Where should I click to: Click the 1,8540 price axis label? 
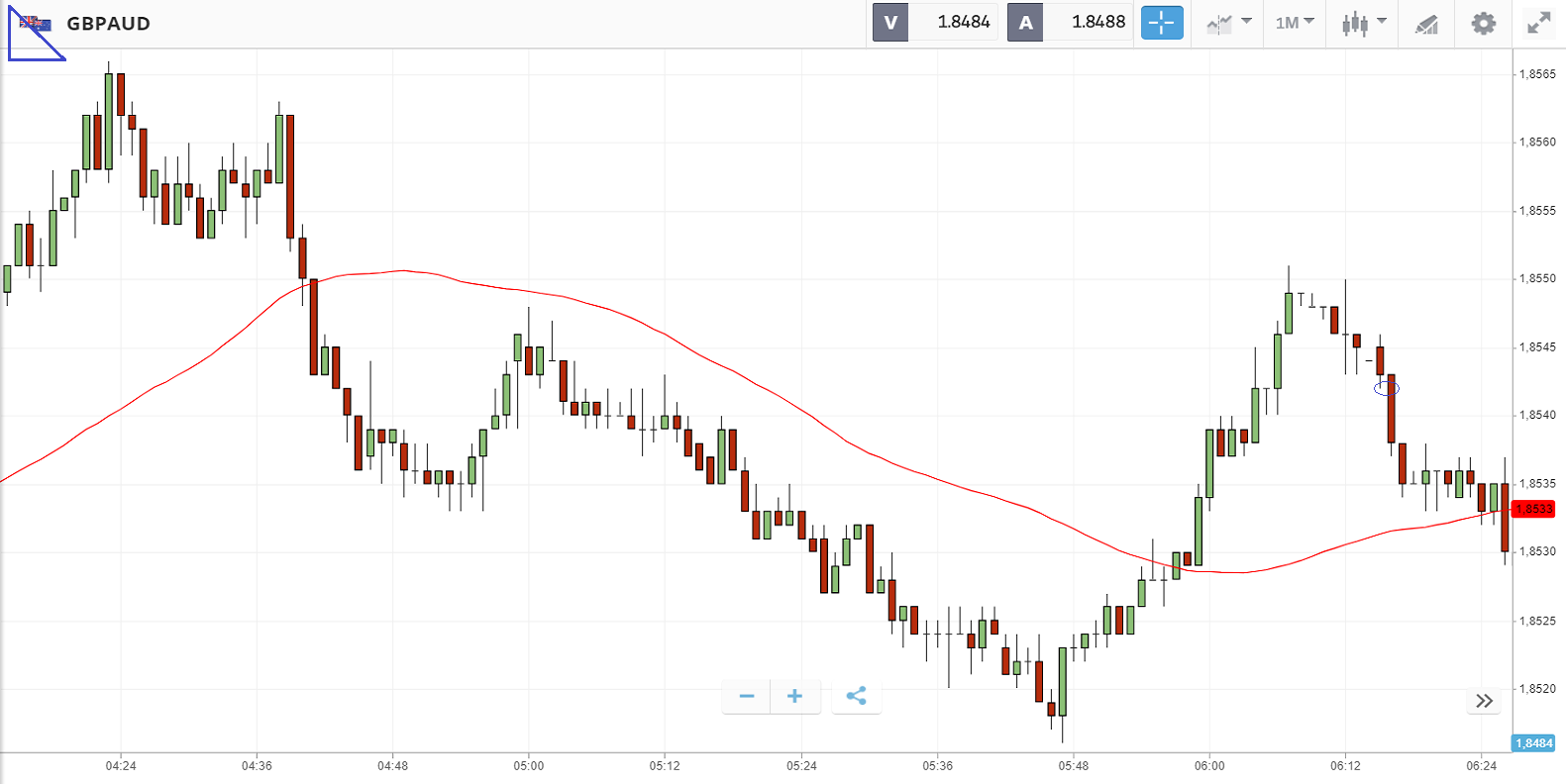(1537, 416)
